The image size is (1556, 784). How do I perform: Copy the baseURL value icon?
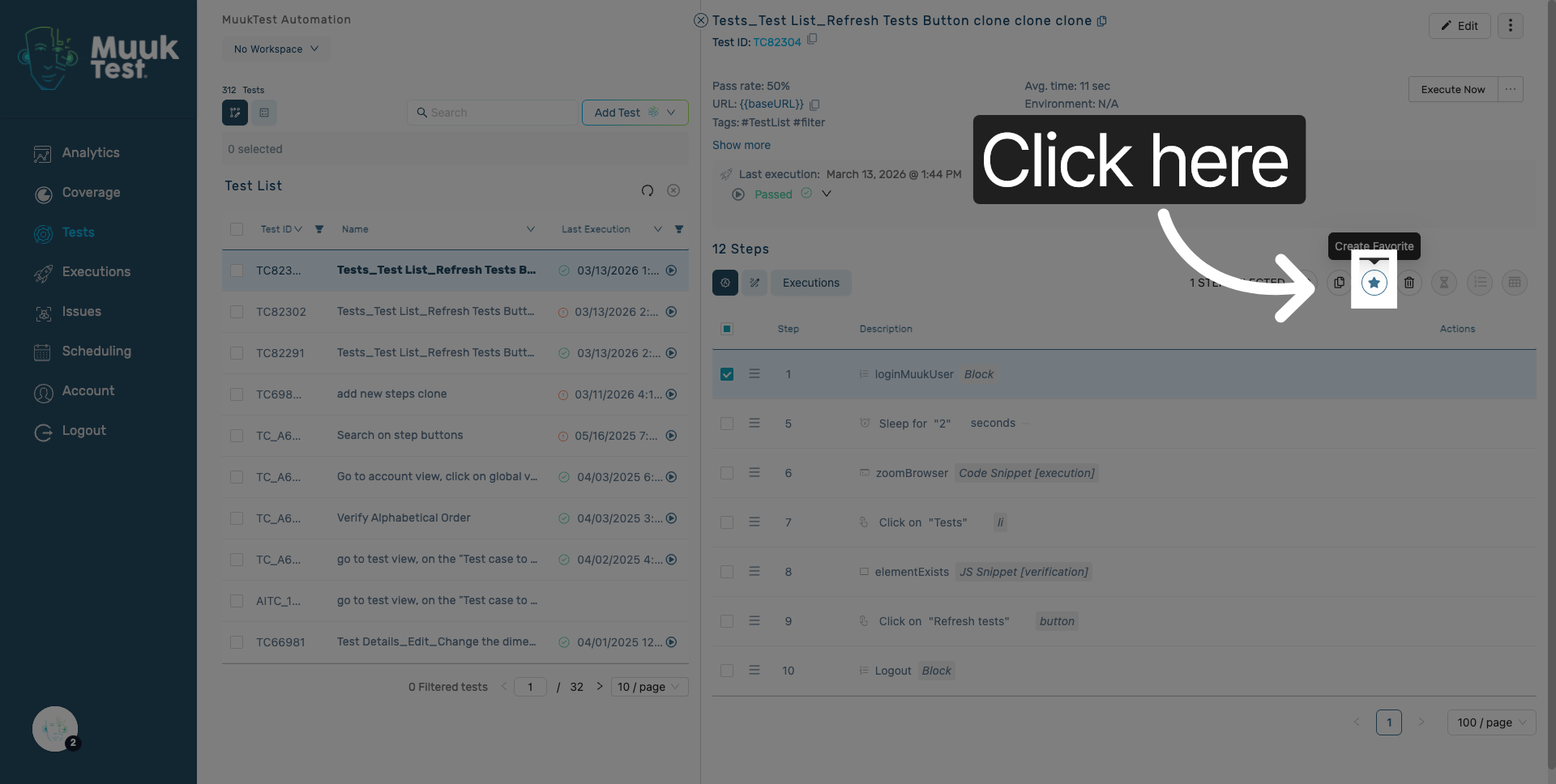(x=815, y=104)
